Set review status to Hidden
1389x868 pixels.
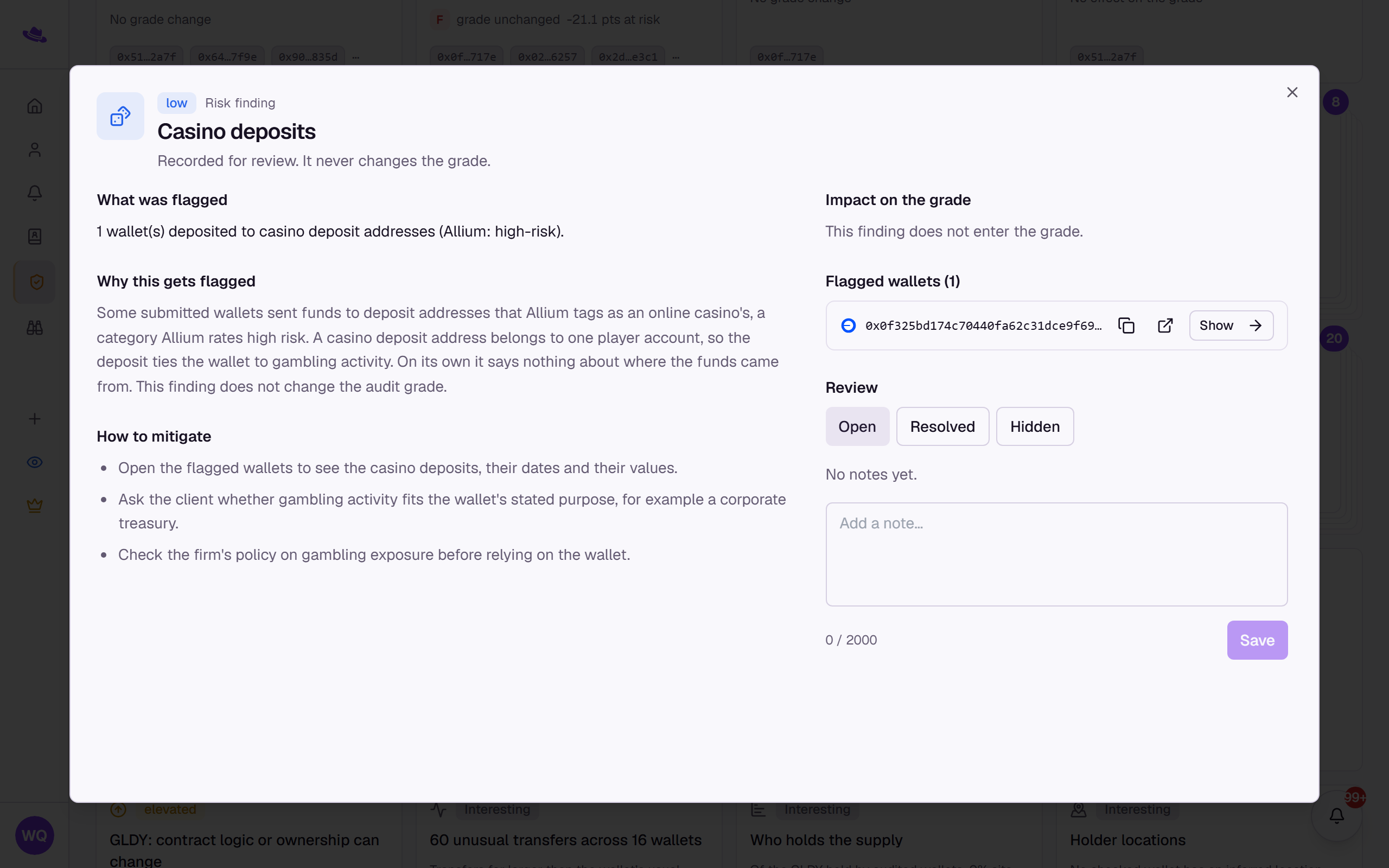(1035, 426)
